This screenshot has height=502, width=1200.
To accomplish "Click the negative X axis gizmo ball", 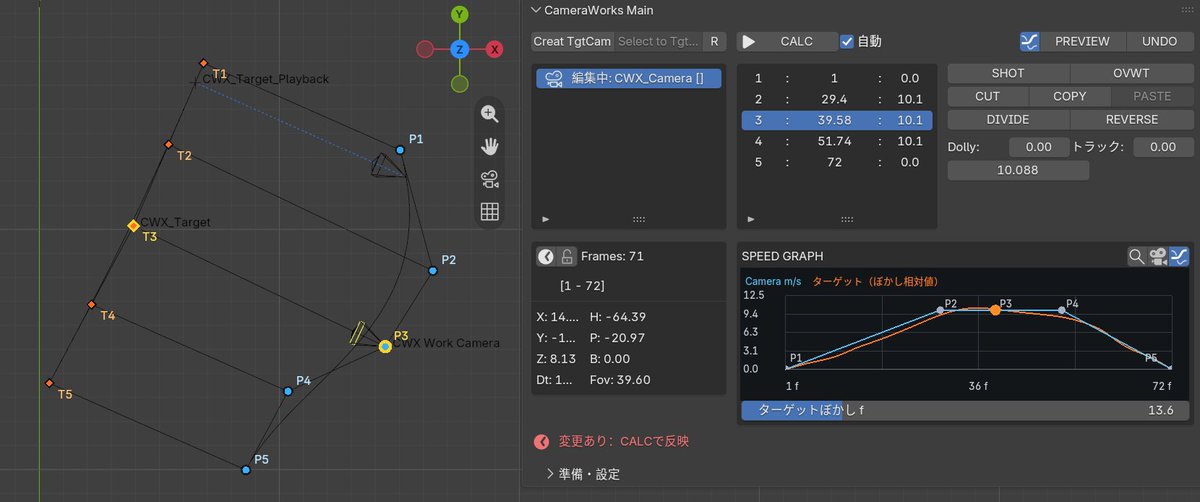I will [x=425, y=49].
